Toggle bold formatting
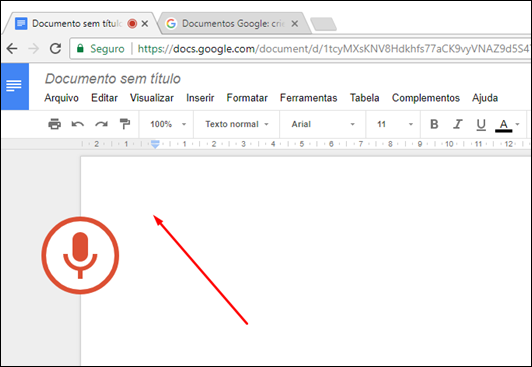 (x=434, y=124)
